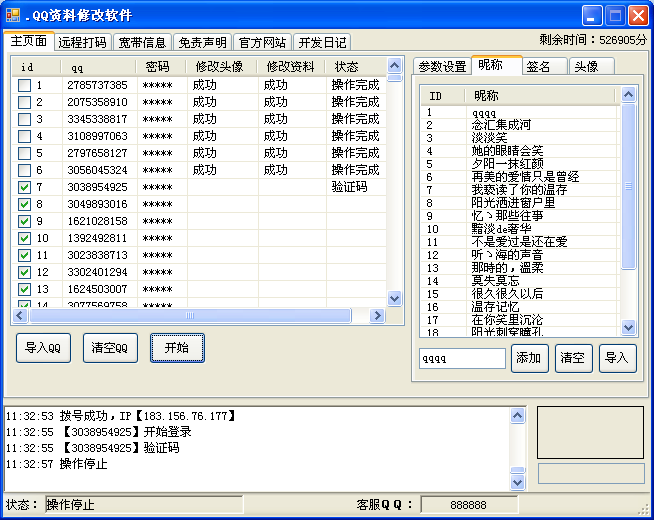
Task: Click the account table's scroll down arrow
Action: click(x=394, y=298)
